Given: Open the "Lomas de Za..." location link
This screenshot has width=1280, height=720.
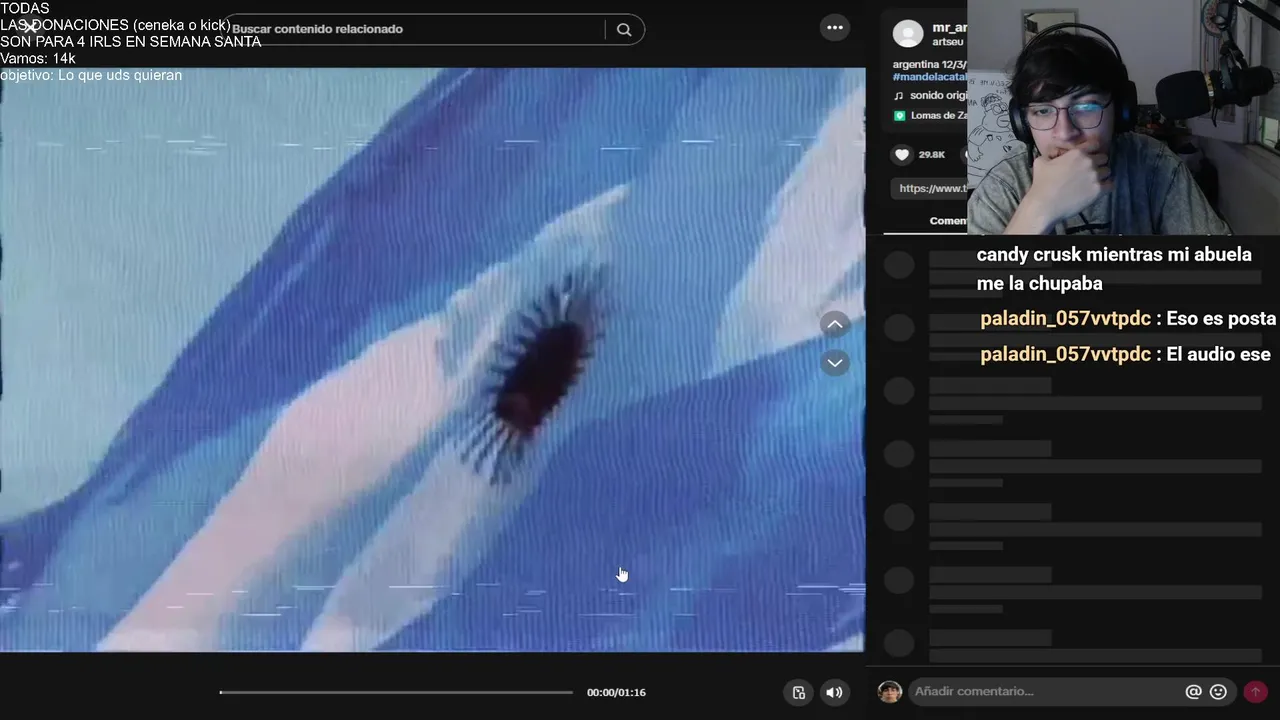Looking at the screenshot, I should [938, 116].
